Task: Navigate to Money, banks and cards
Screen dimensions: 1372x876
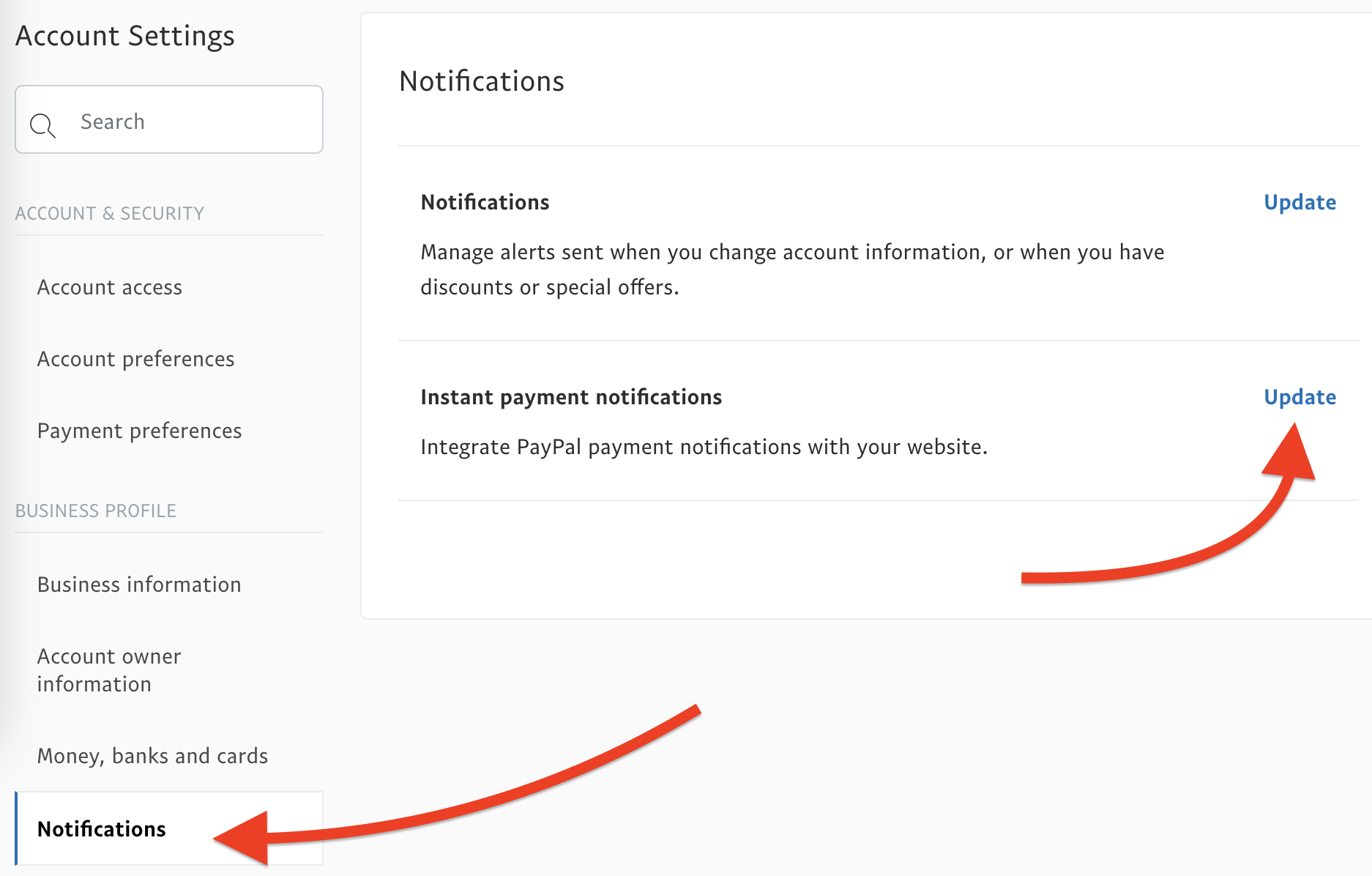Action: tap(152, 756)
